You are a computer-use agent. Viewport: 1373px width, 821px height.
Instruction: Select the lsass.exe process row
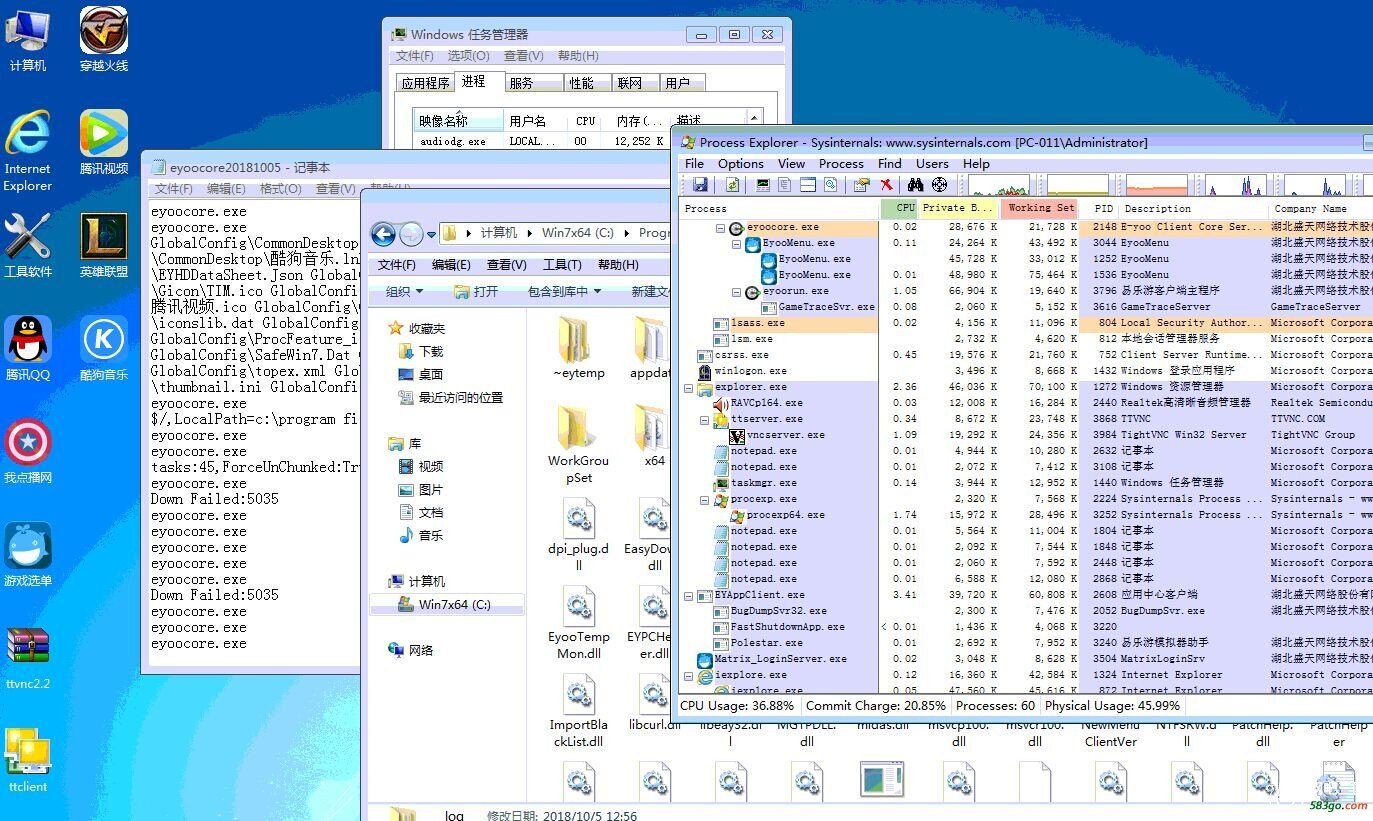tap(1026, 323)
